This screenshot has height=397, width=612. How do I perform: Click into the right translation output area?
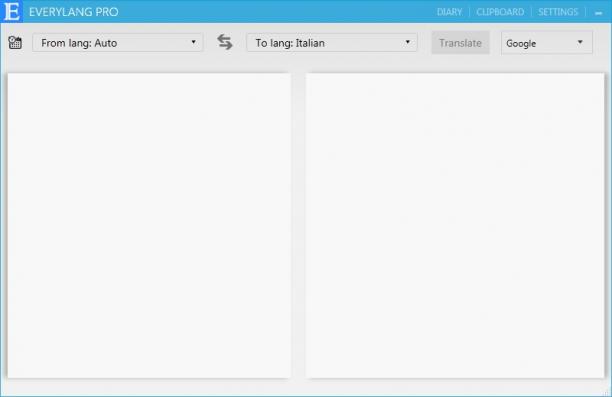tap(455, 226)
